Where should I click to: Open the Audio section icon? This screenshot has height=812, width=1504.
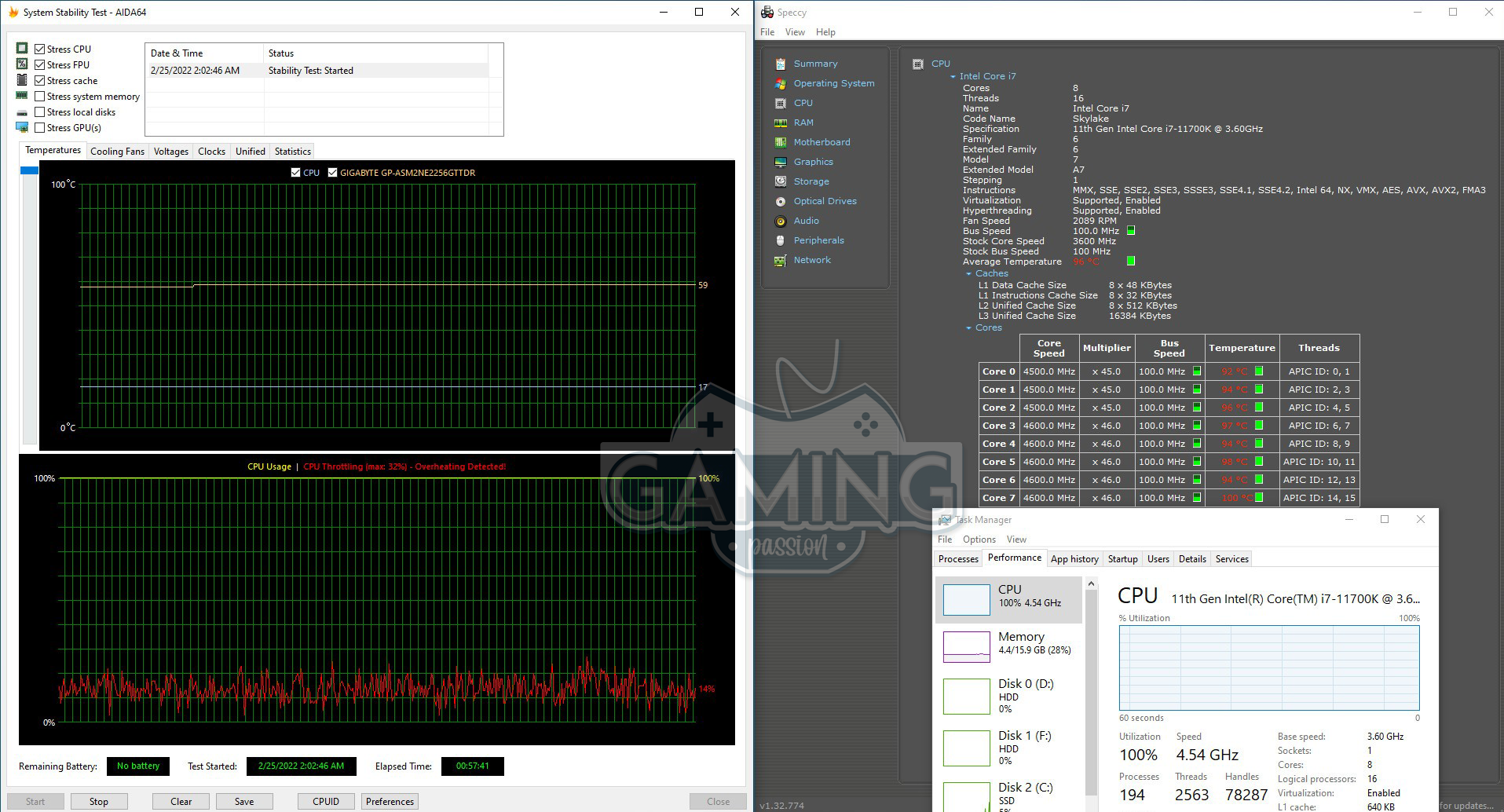coord(780,221)
